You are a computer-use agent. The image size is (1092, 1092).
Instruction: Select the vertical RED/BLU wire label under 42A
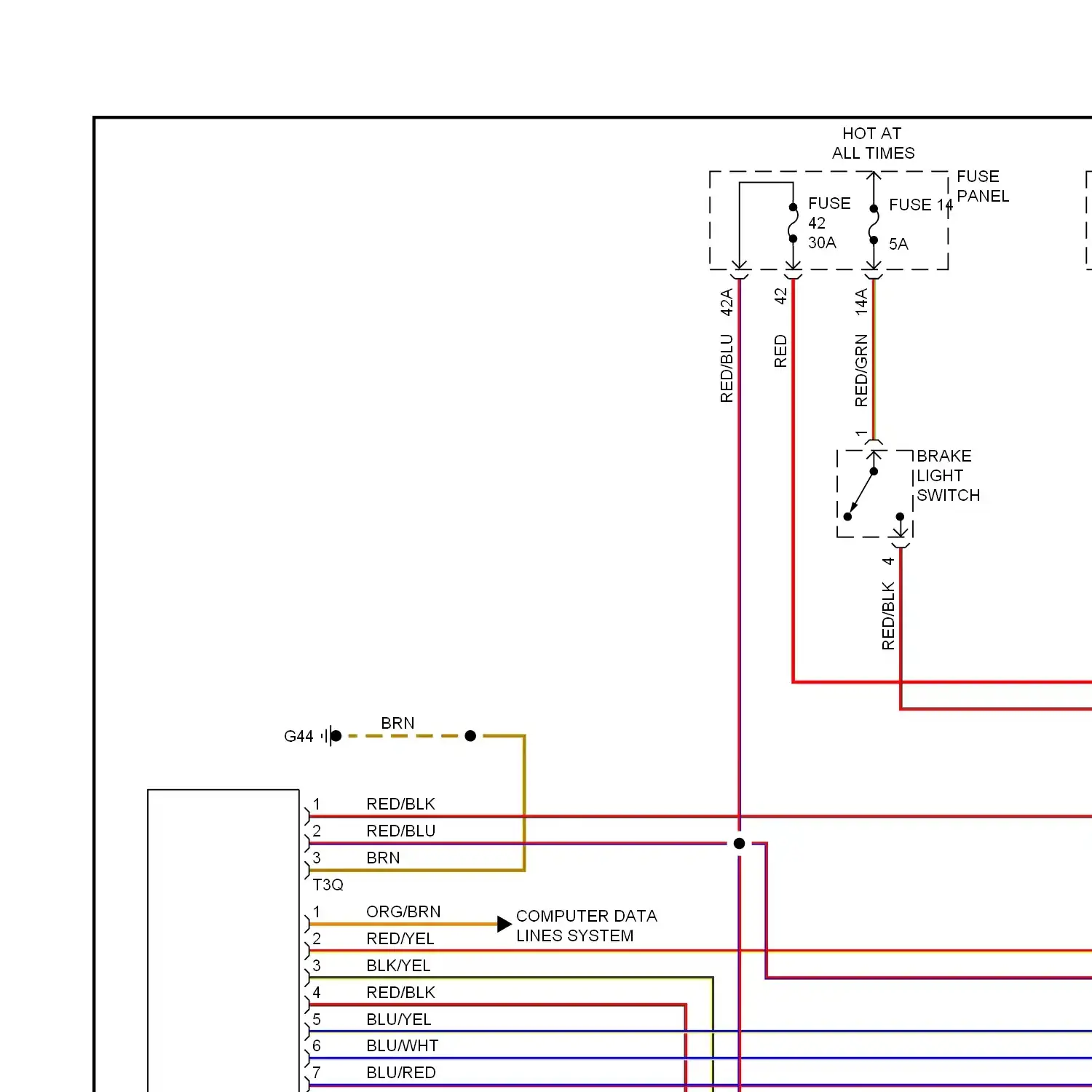(x=727, y=368)
